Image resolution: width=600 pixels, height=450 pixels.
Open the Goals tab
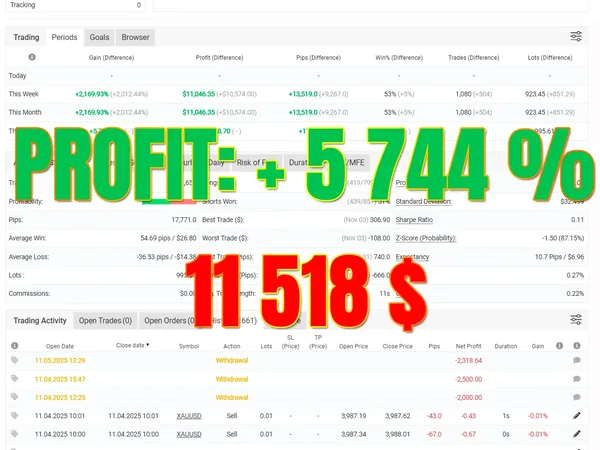(x=99, y=37)
